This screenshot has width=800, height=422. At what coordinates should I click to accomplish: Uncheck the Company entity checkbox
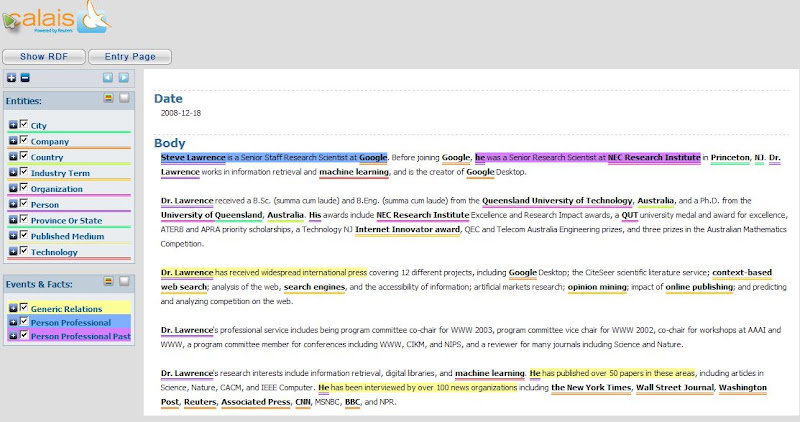23,140
